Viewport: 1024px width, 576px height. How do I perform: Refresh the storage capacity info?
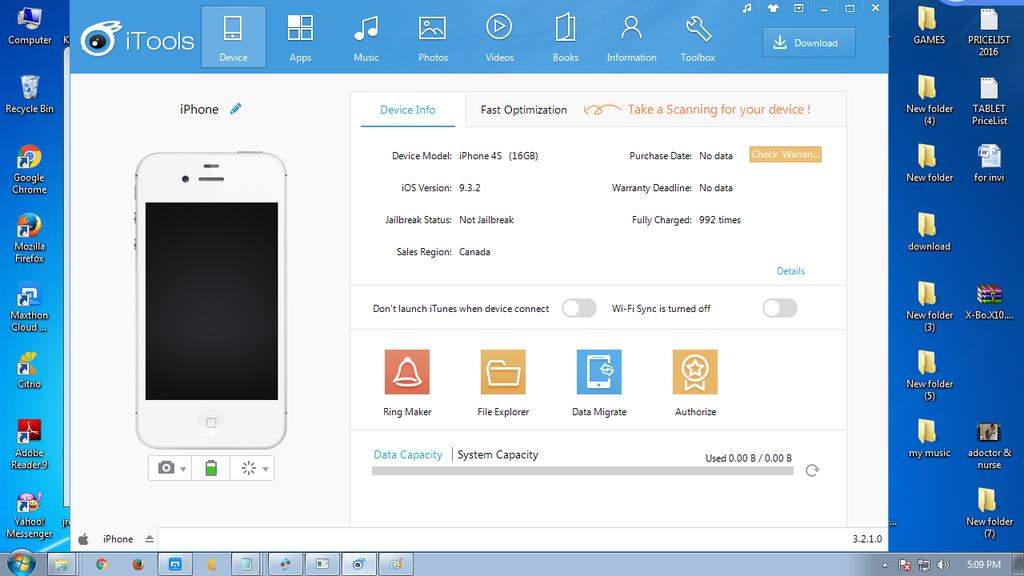pos(812,470)
